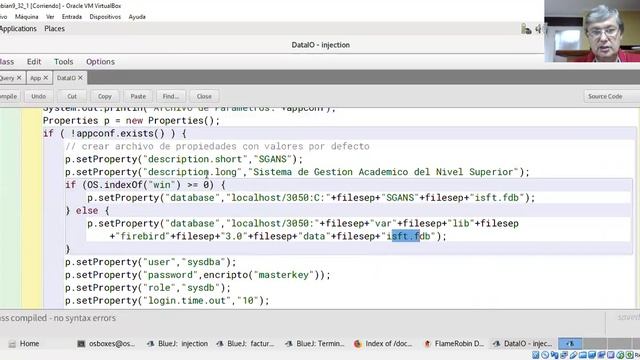Open the Class menu
Screen dimensions: 640x360
[7, 62]
